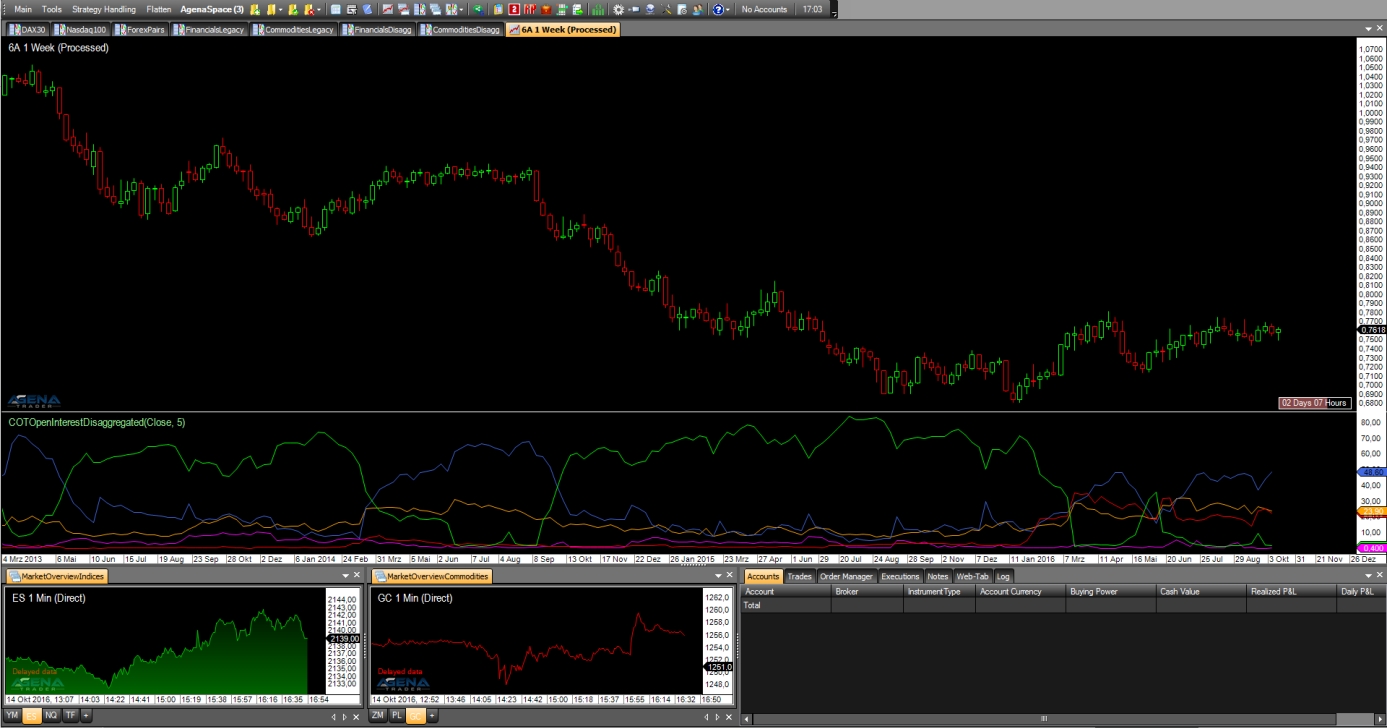This screenshot has height=728, width=1387.
Task: Toggle the ES instrument button
Action: click(x=32, y=716)
